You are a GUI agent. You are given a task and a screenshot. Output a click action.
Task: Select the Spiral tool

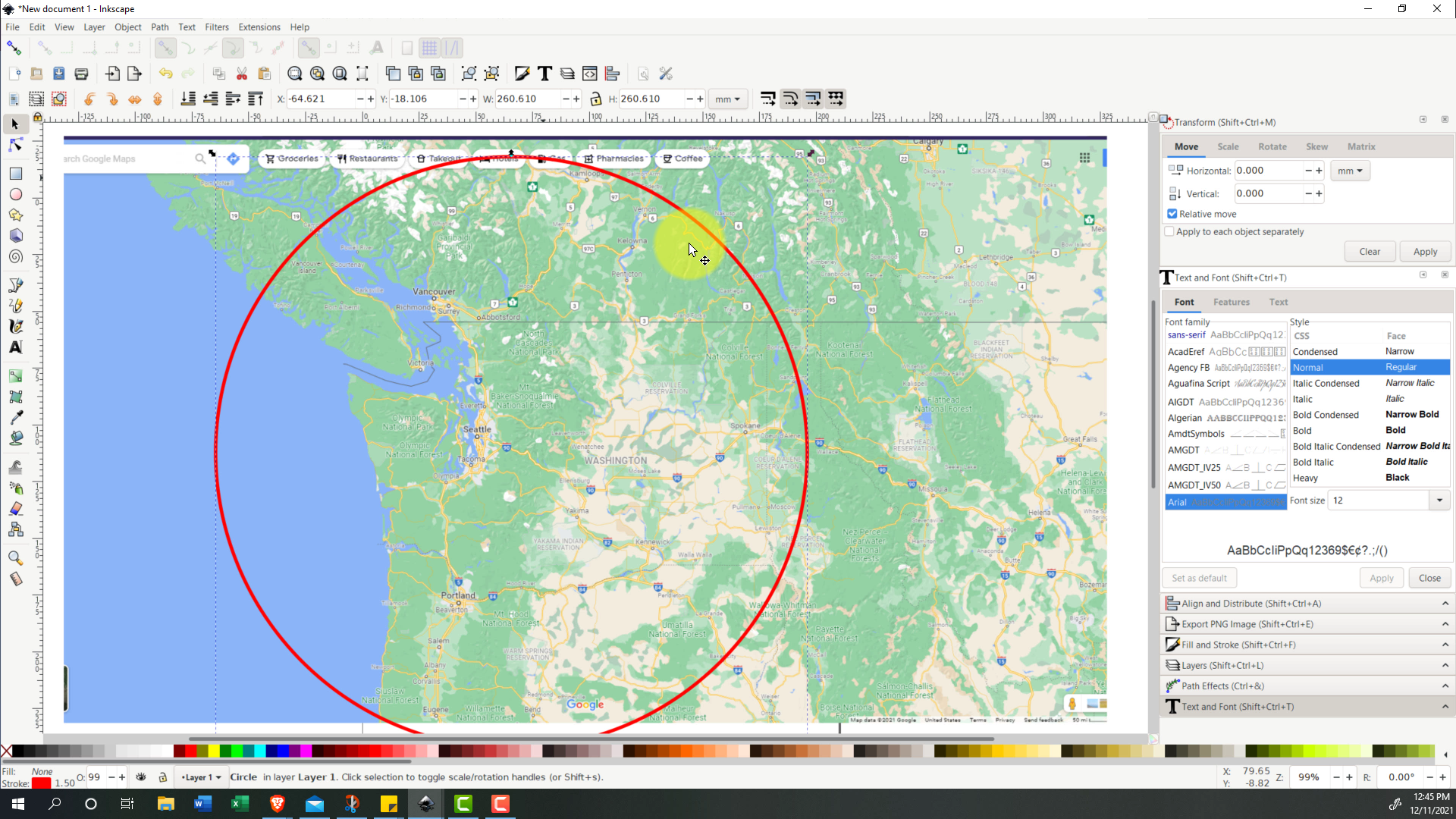[15, 256]
